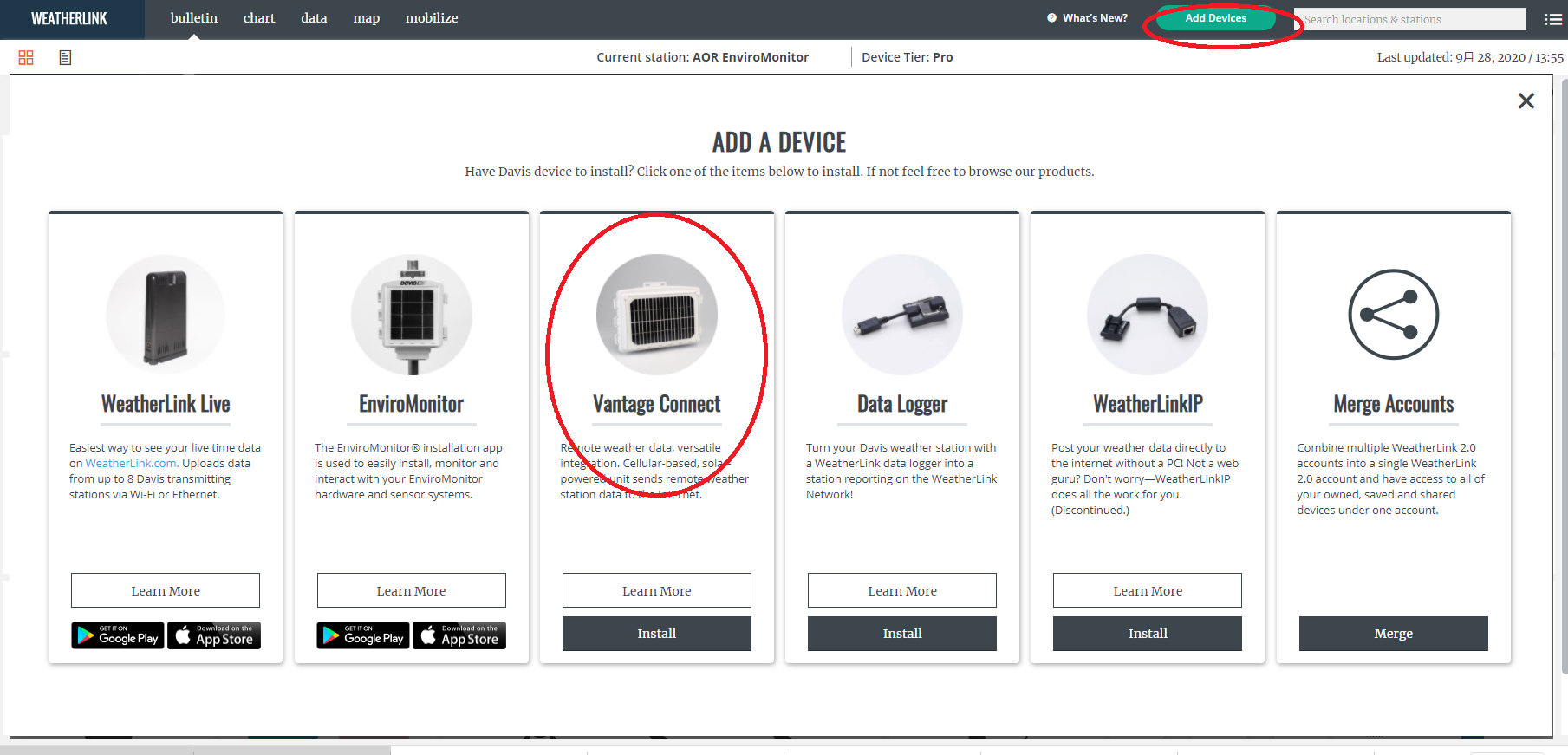Install the Data Logger device

[x=902, y=634]
